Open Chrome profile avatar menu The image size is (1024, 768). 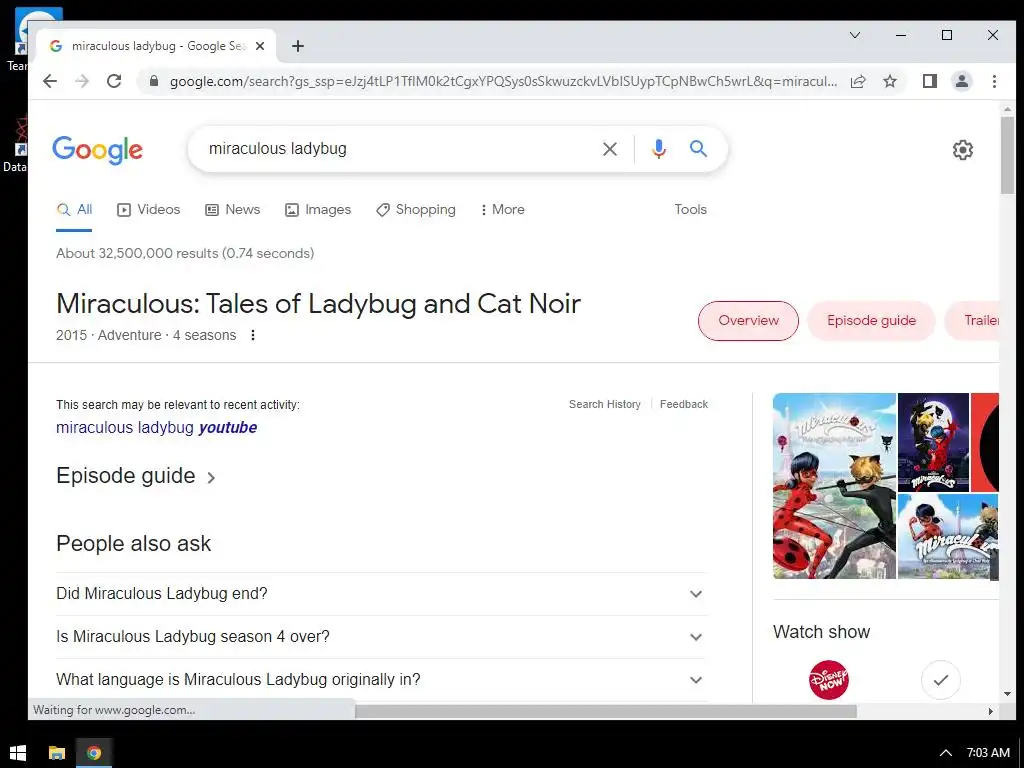pyautogui.click(x=961, y=81)
